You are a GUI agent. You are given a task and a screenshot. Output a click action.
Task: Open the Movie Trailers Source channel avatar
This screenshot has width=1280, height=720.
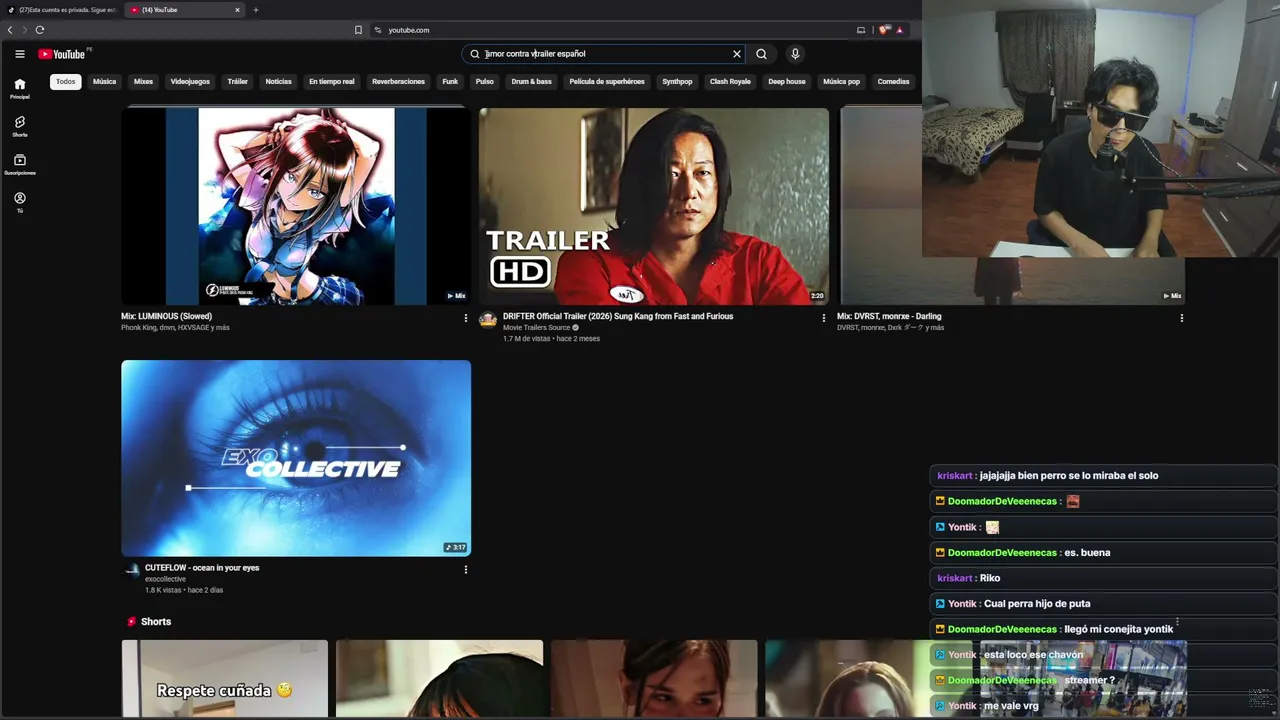pyautogui.click(x=488, y=320)
